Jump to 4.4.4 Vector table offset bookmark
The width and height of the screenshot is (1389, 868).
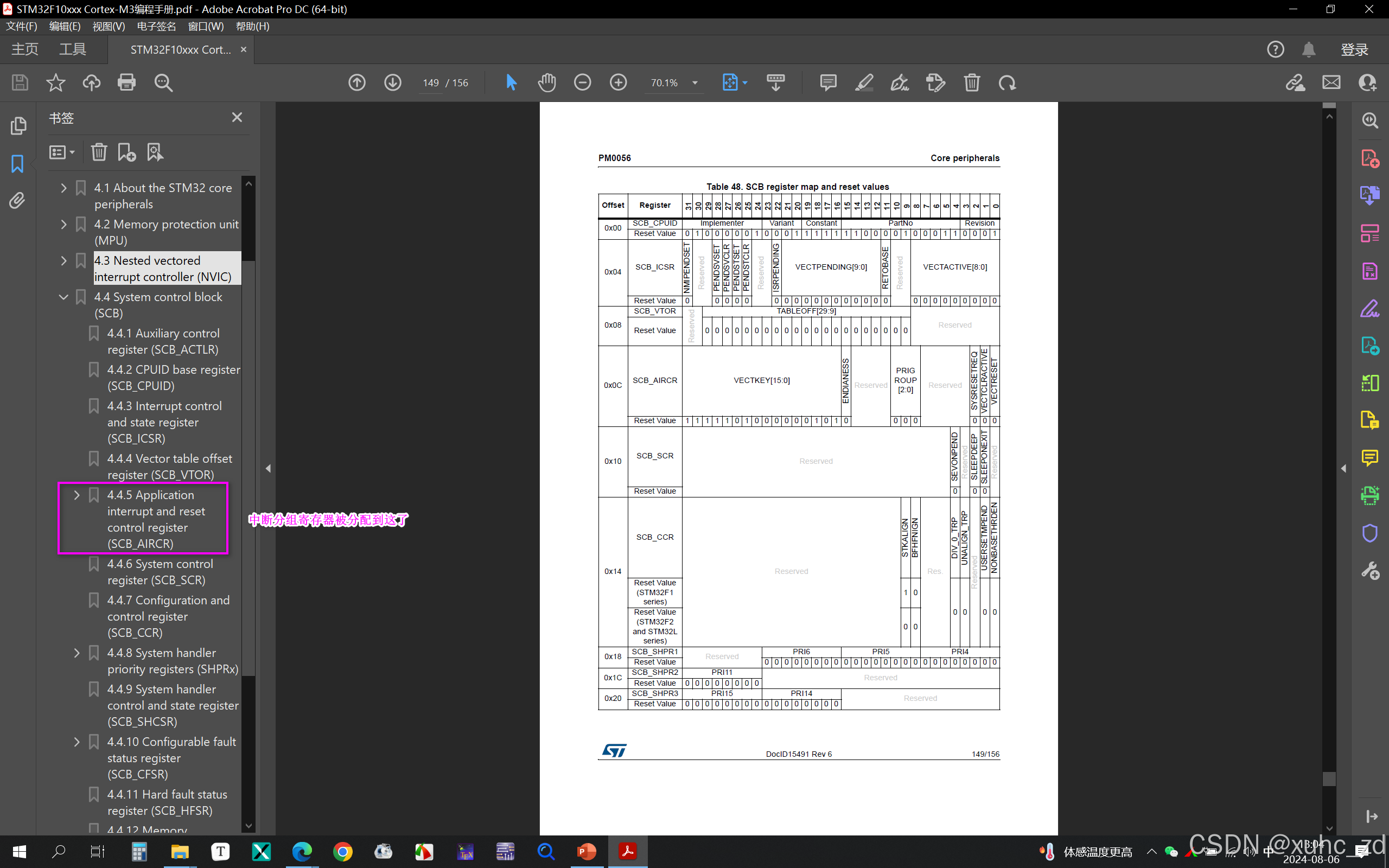pos(169,467)
